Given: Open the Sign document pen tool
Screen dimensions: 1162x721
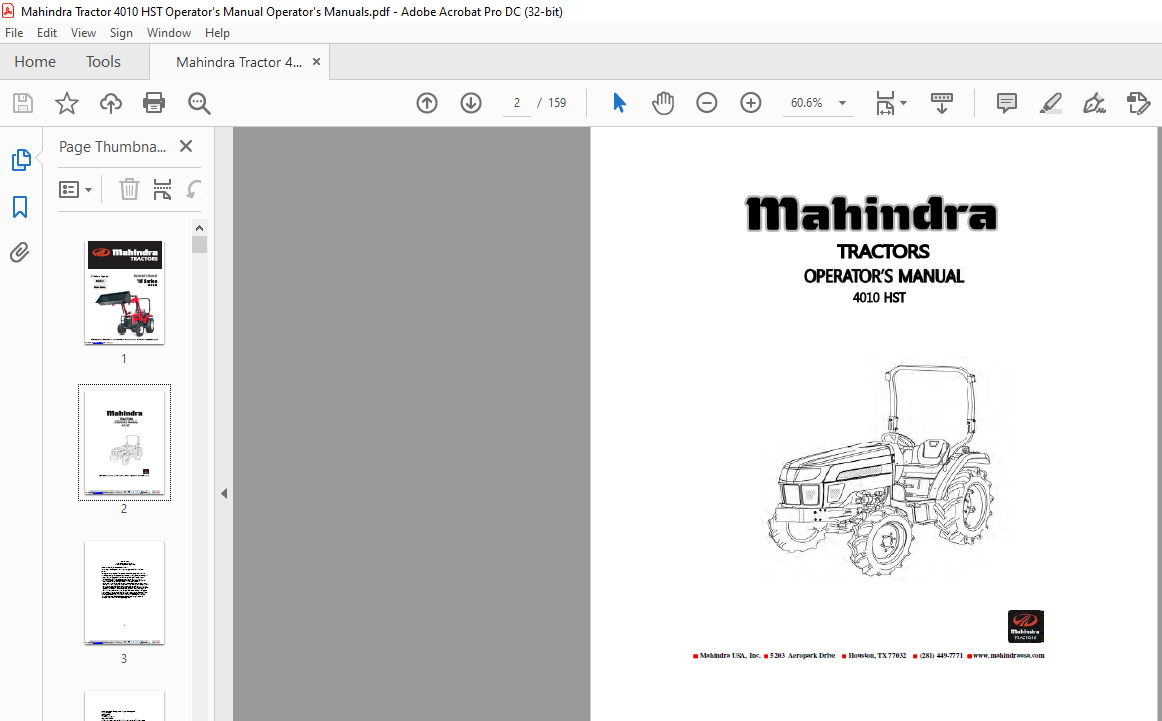Looking at the screenshot, I should [x=1094, y=103].
